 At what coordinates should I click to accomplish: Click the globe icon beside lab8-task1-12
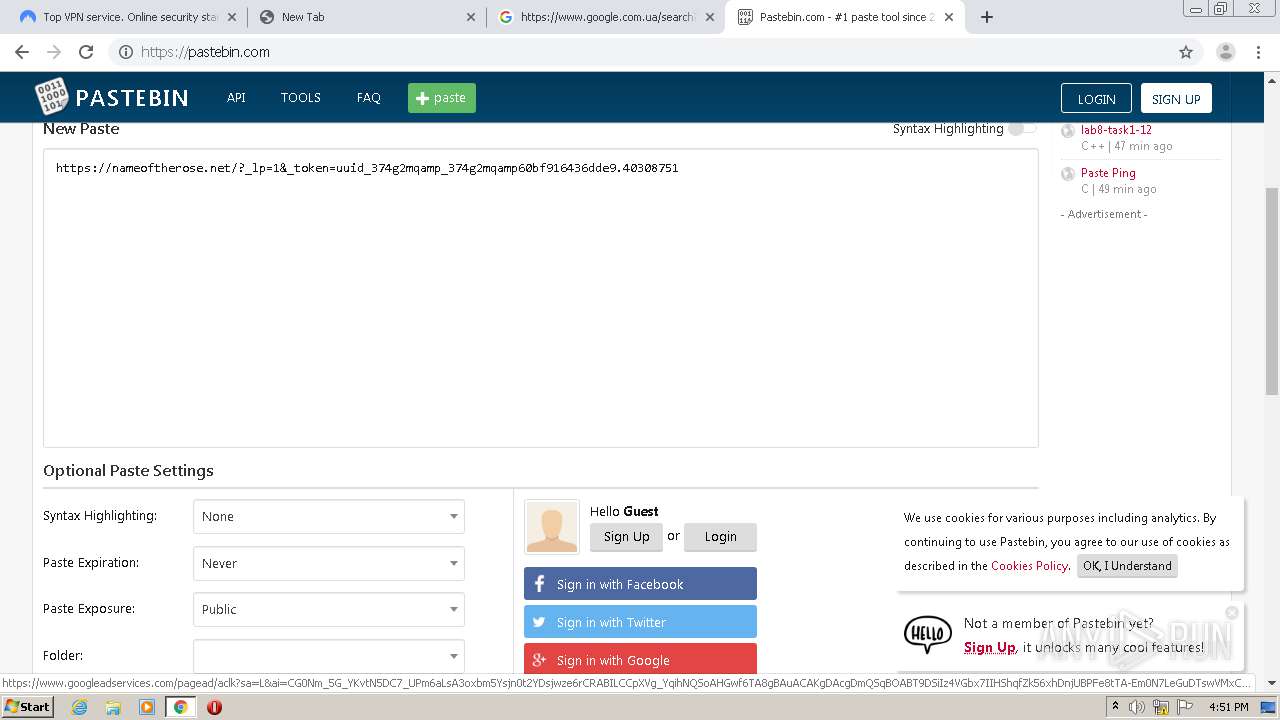(1068, 130)
